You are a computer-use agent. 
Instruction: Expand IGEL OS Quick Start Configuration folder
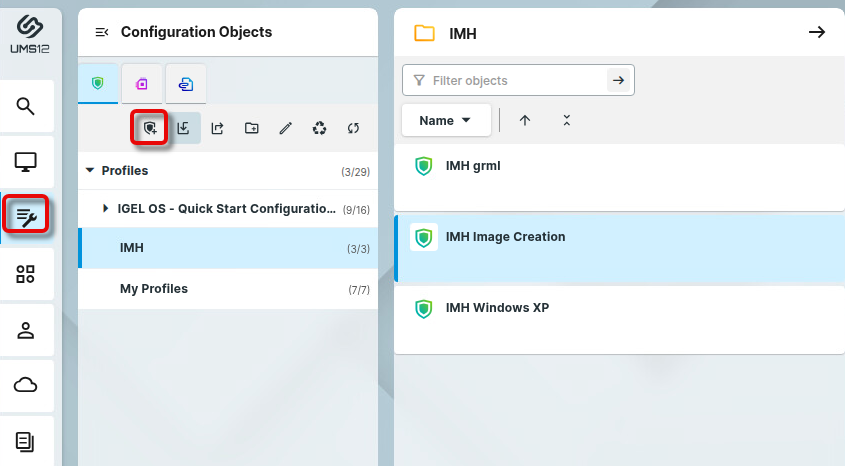click(x=107, y=209)
